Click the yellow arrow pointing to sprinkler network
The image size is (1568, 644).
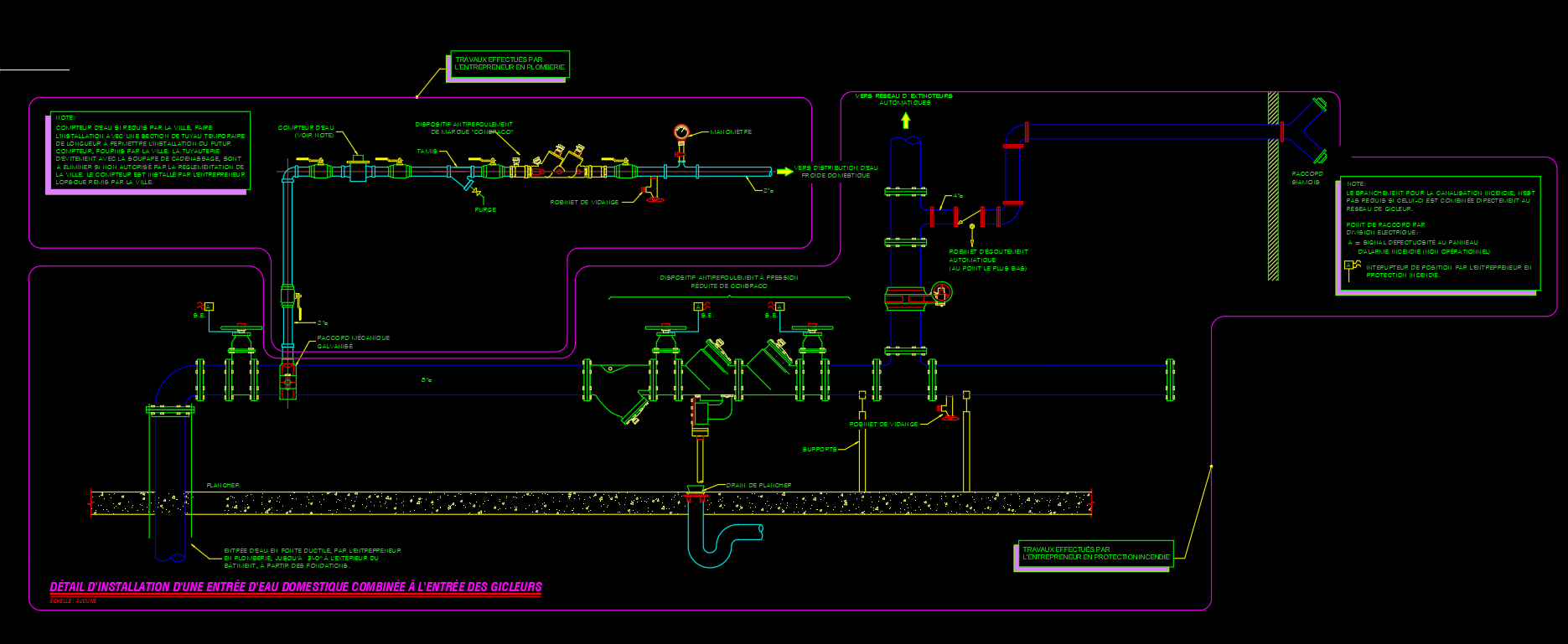pos(905,120)
